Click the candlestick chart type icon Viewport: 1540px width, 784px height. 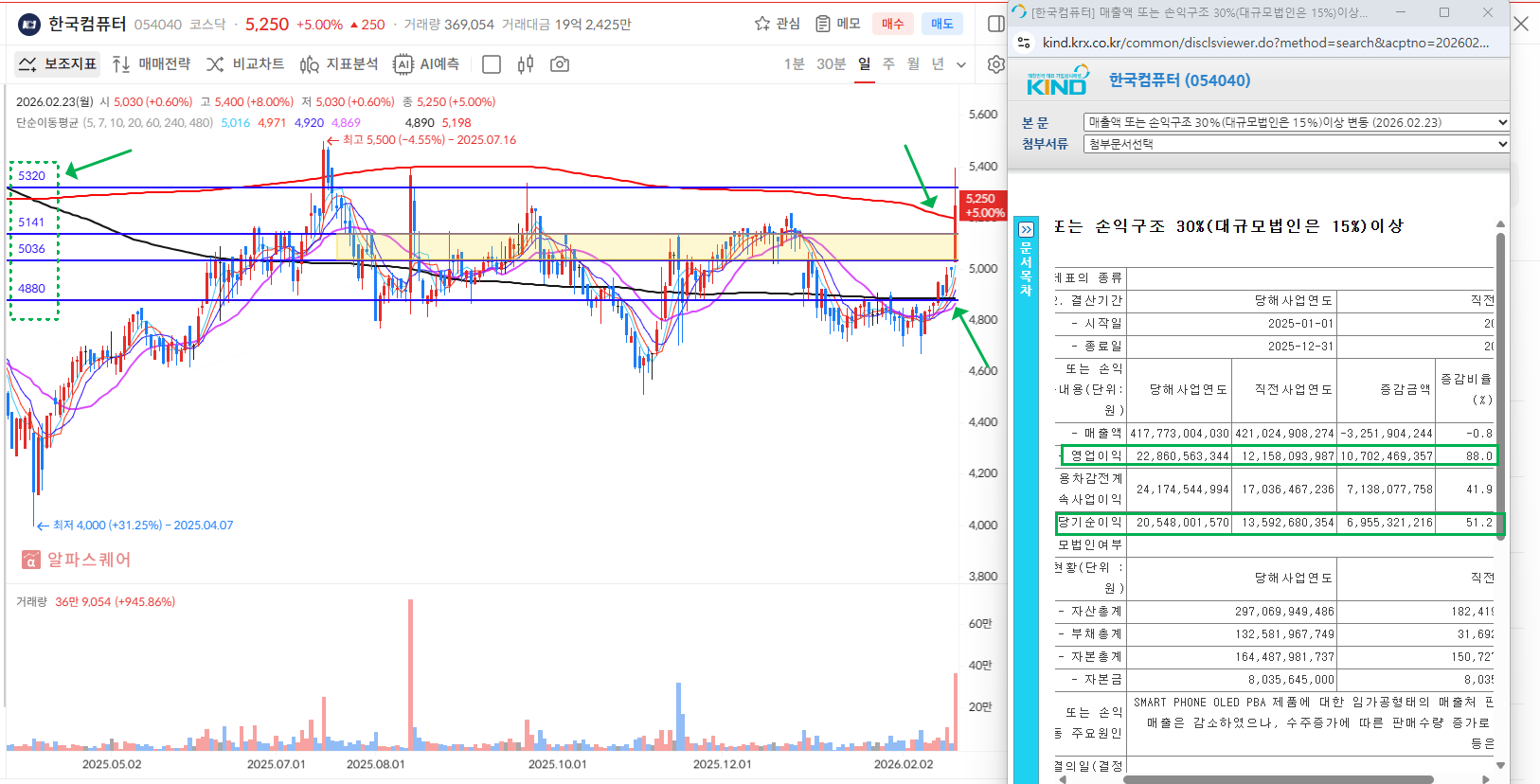pos(526,64)
